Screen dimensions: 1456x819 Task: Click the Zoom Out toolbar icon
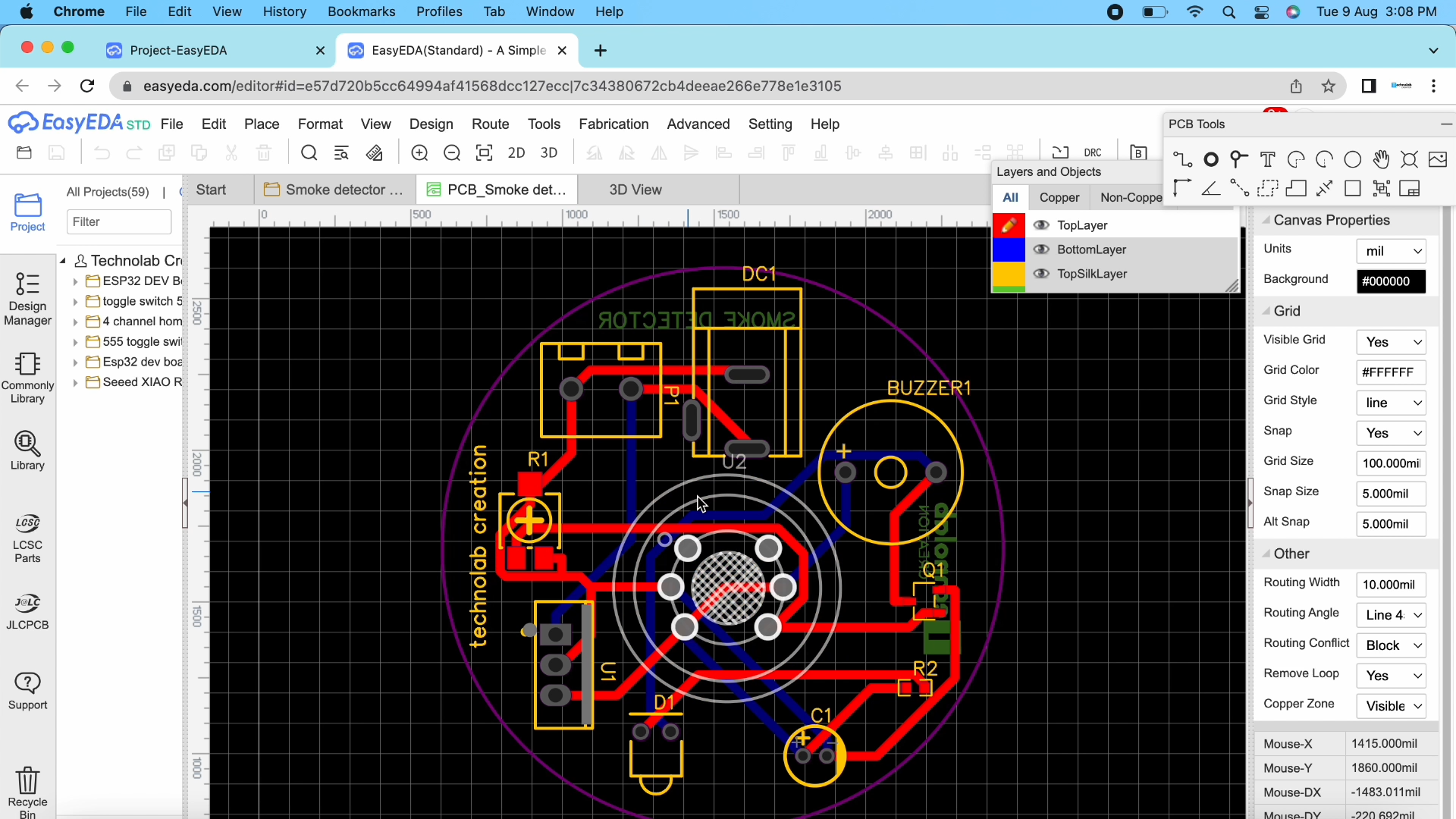tap(452, 153)
